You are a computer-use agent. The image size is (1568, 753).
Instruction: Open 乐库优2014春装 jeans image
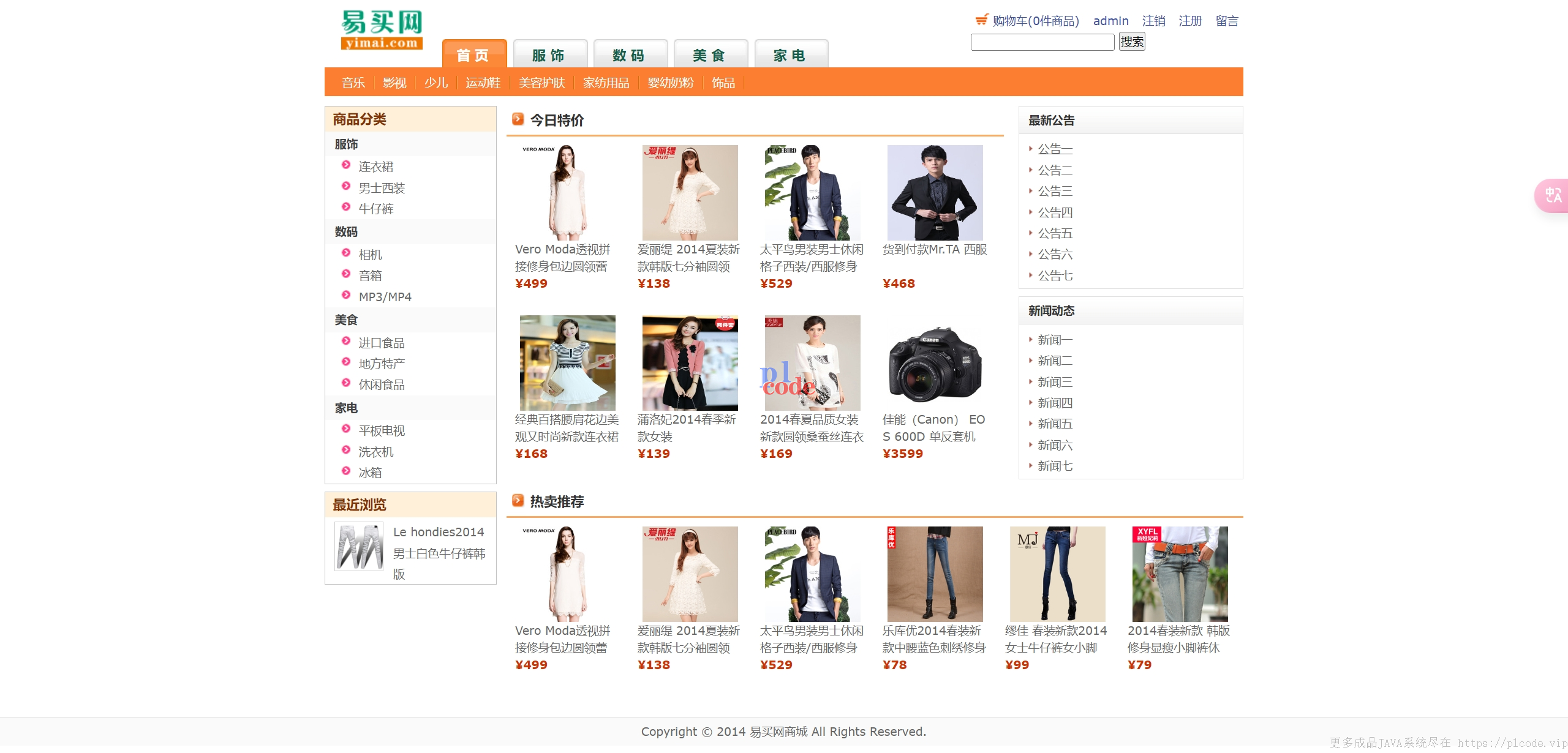935,574
